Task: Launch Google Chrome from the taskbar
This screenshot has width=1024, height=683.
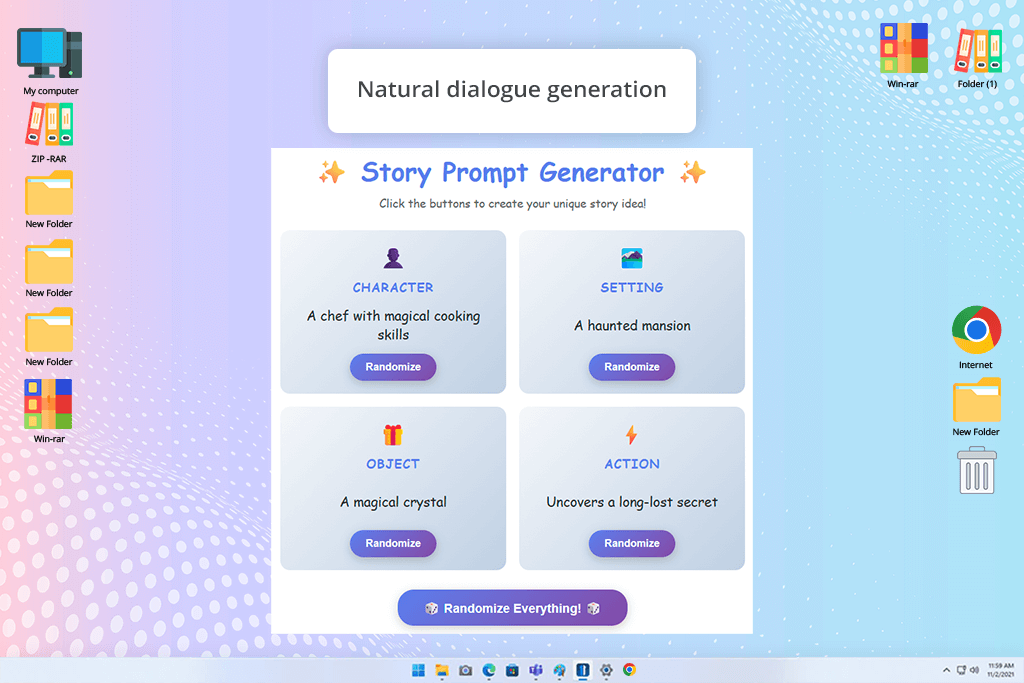Action: 630,671
